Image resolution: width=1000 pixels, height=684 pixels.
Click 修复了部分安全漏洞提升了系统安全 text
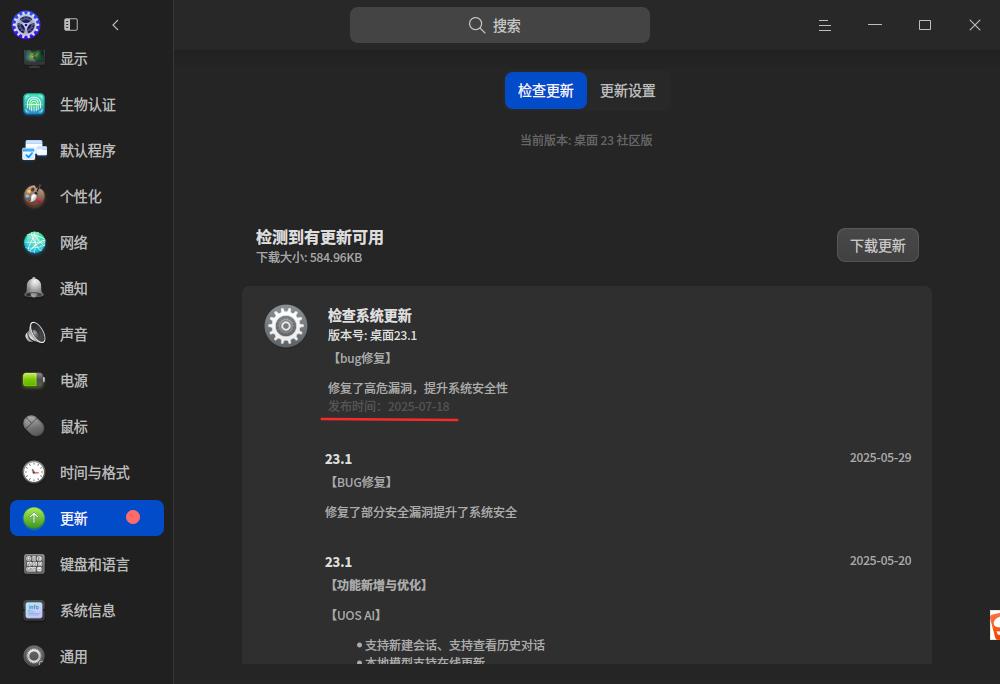pos(421,512)
